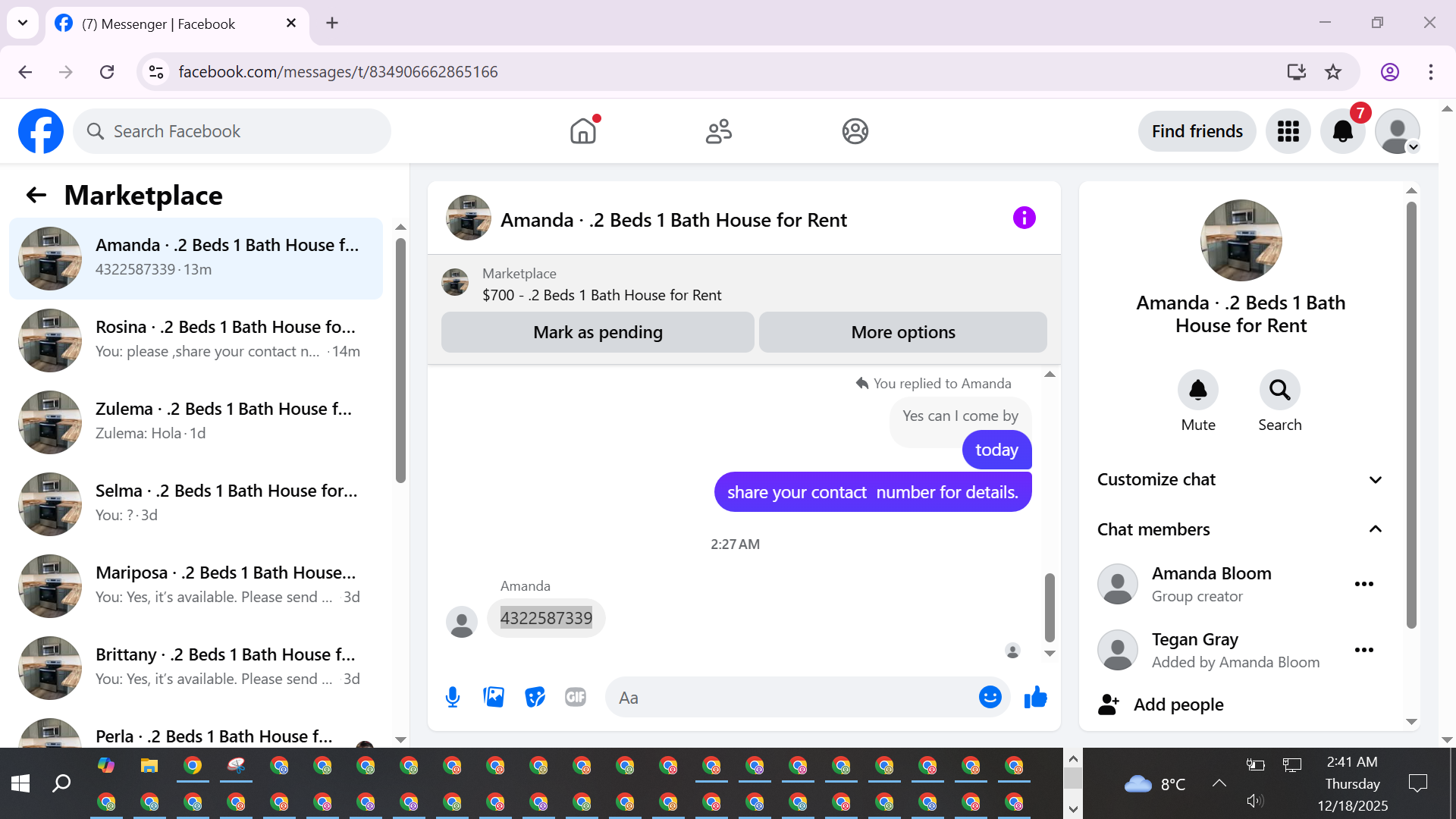This screenshot has height=819, width=1456.
Task: Mark the listing as pending
Action: point(598,332)
